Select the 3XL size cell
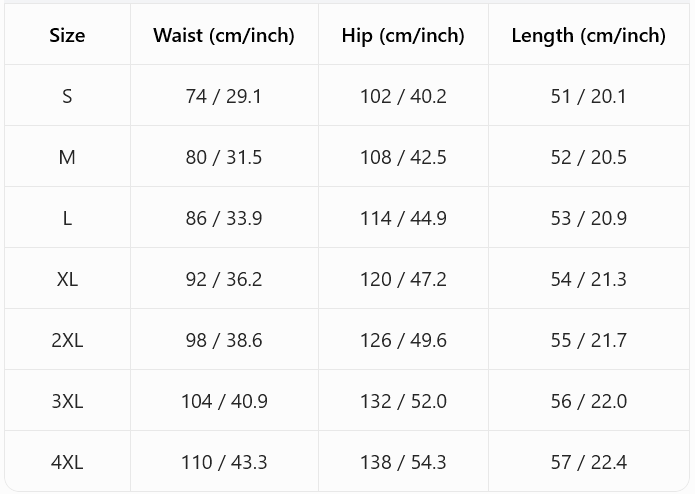 pos(67,401)
